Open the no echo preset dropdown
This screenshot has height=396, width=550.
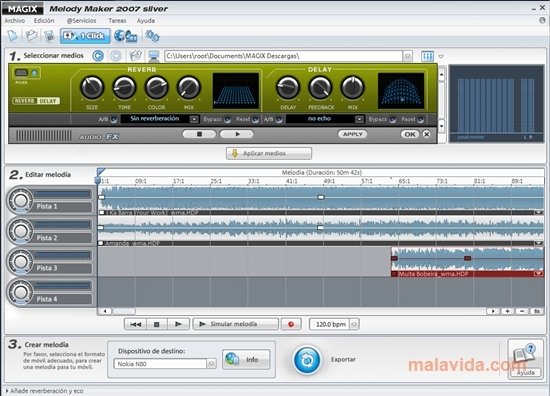pyautogui.click(x=359, y=120)
